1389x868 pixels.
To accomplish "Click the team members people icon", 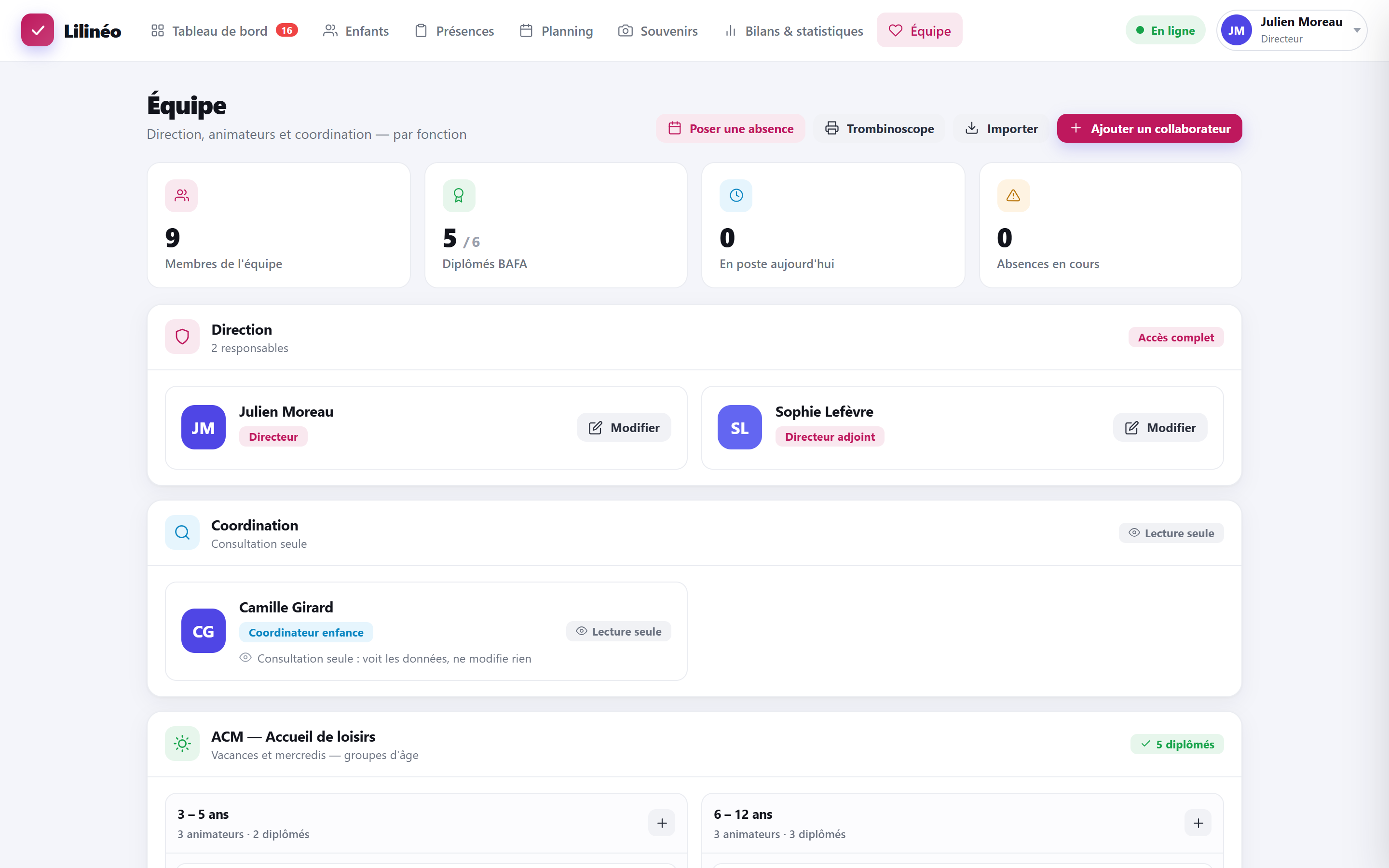I will click(x=181, y=196).
